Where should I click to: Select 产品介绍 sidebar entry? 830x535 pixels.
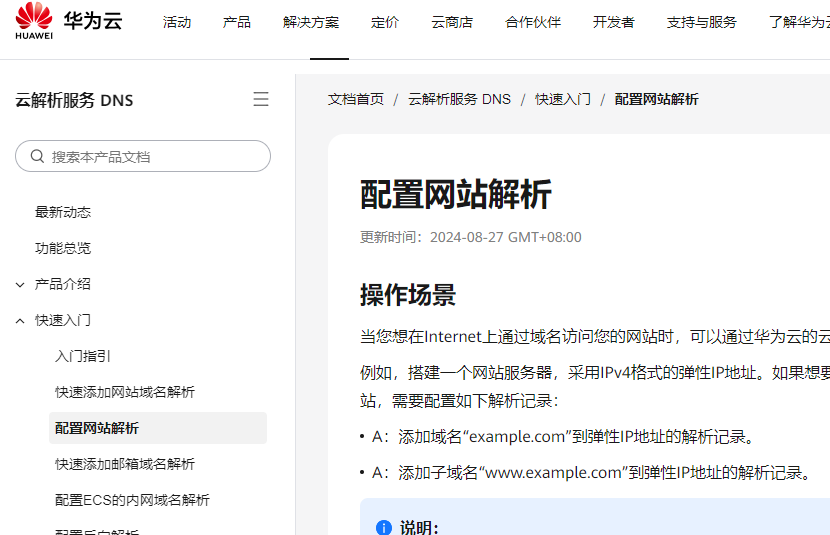tap(63, 284)
